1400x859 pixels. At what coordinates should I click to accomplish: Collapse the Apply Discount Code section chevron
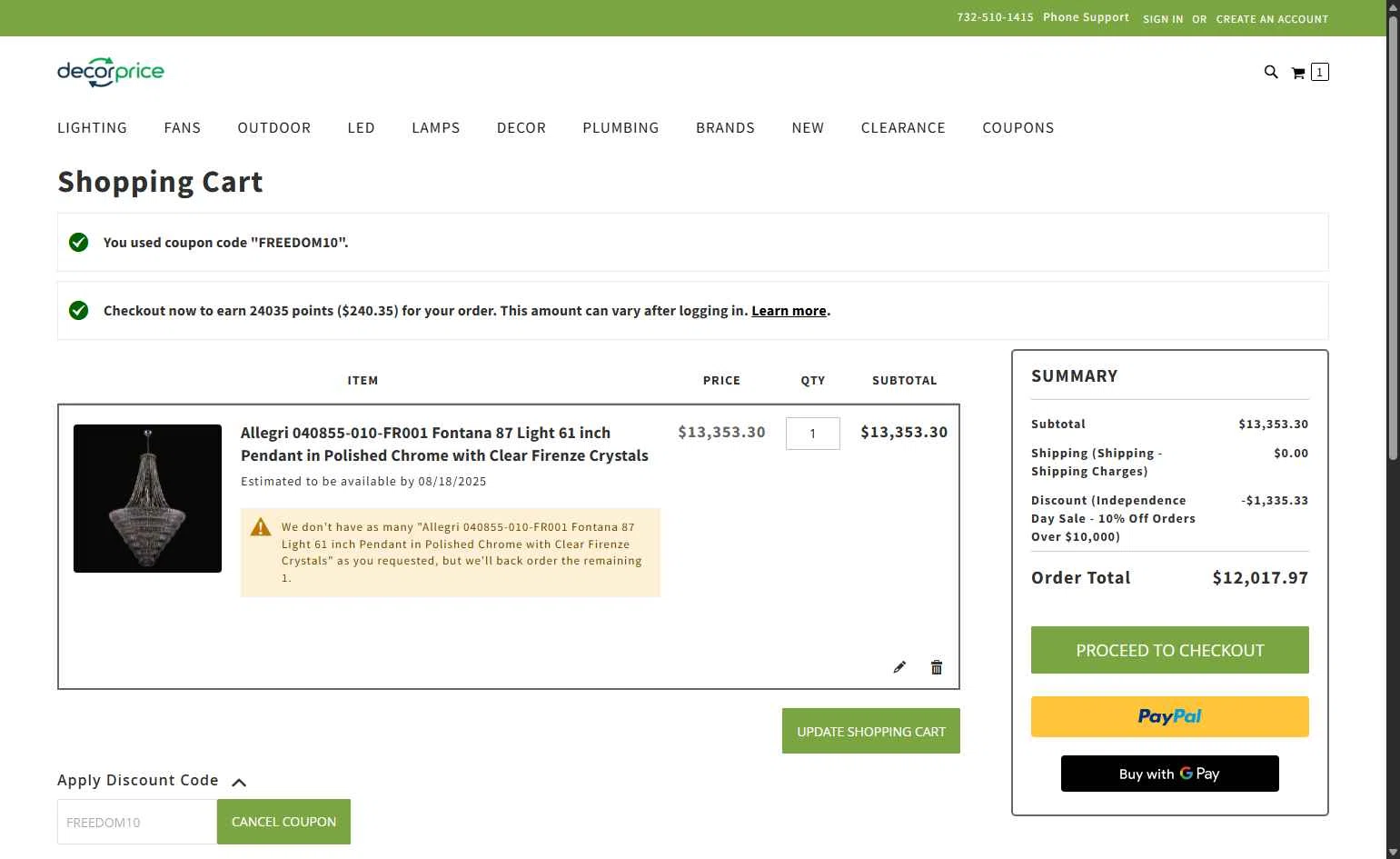tap(239, 782)
